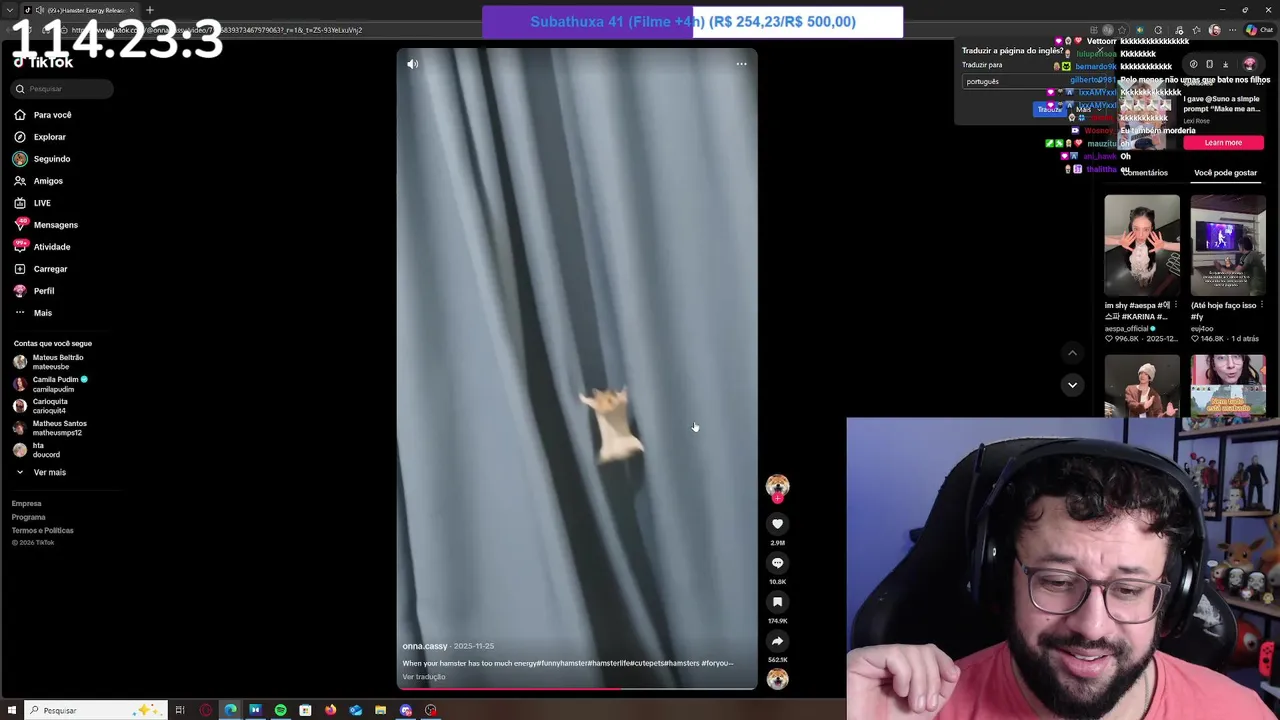Open the video's three-dot options menu
The height and width of the screenshot is (720, 1280).
point(741,64)
